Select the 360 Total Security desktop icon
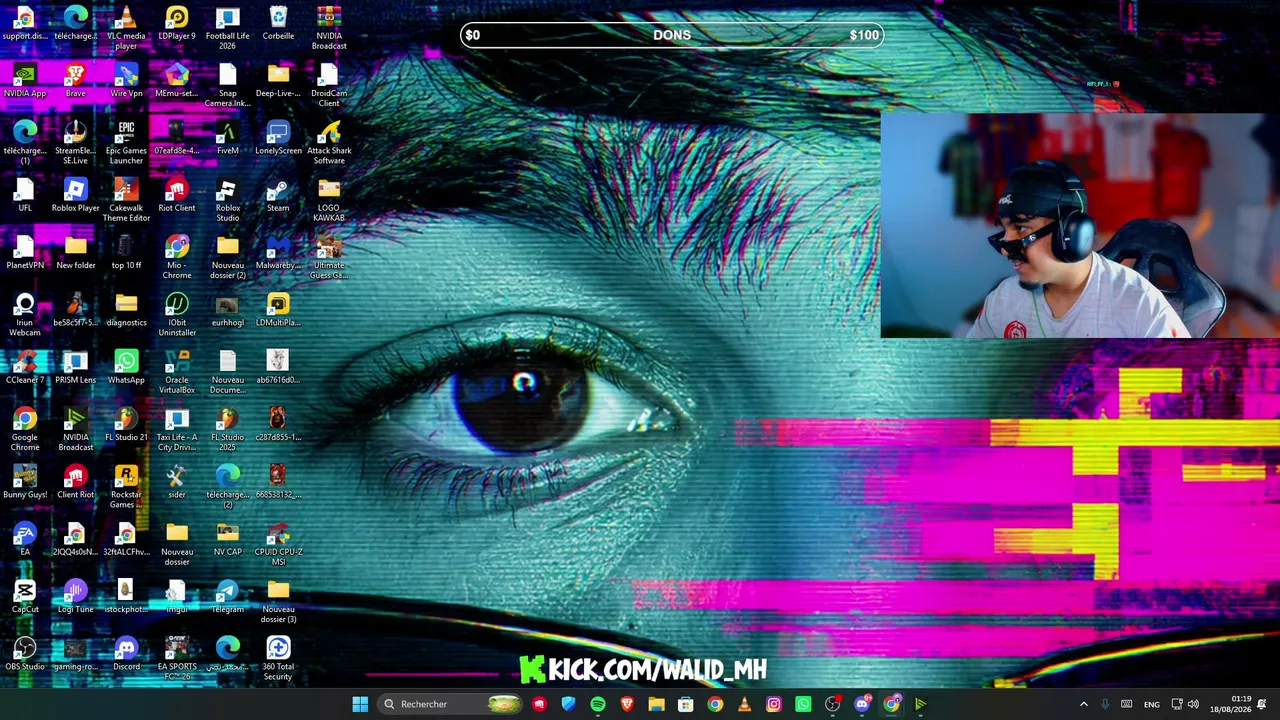 (x=278, y=658)
